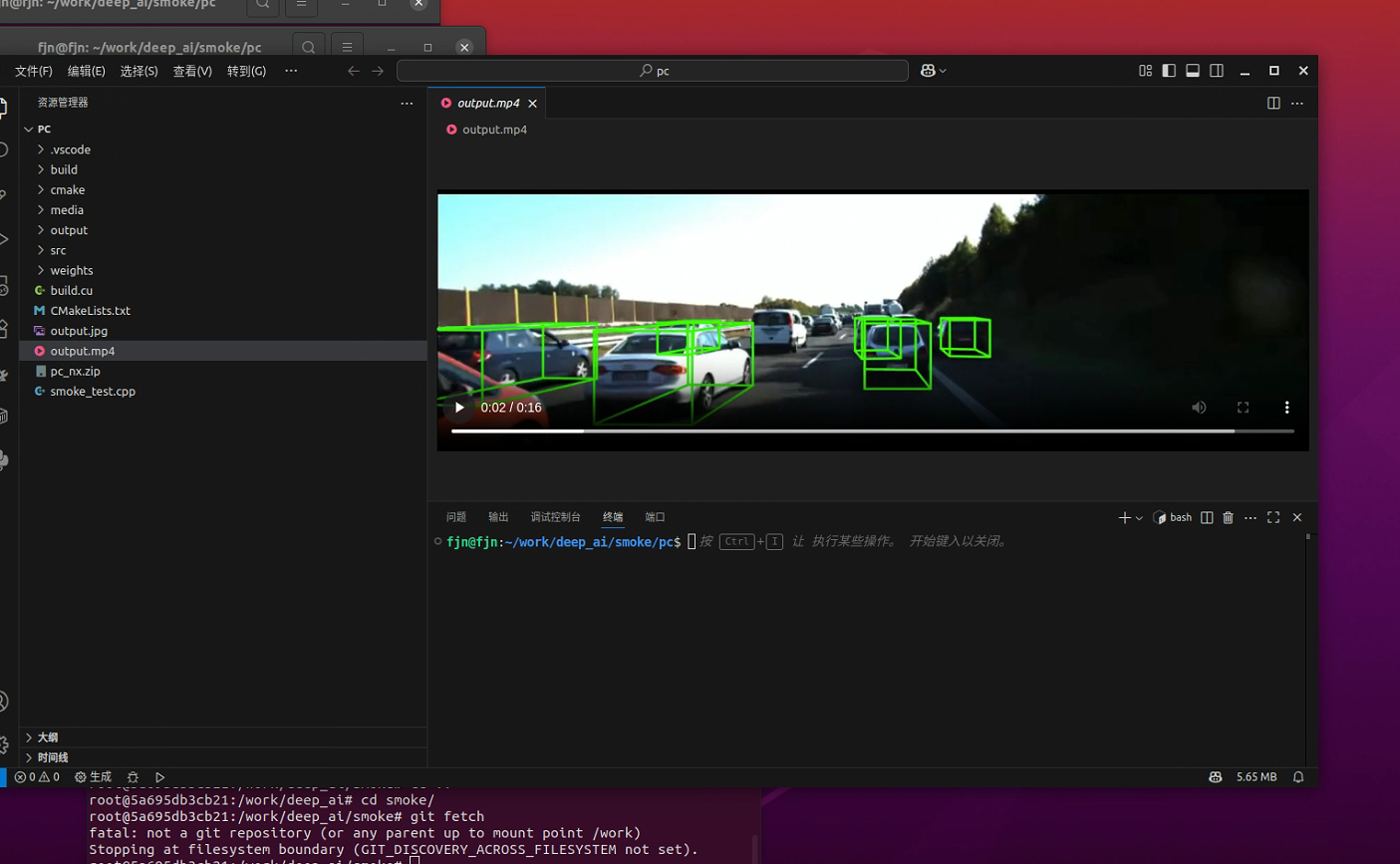This screenshot has height=864, width=1400.
Task: Show errors and warnings count
Action: click(x=37, y=777)
